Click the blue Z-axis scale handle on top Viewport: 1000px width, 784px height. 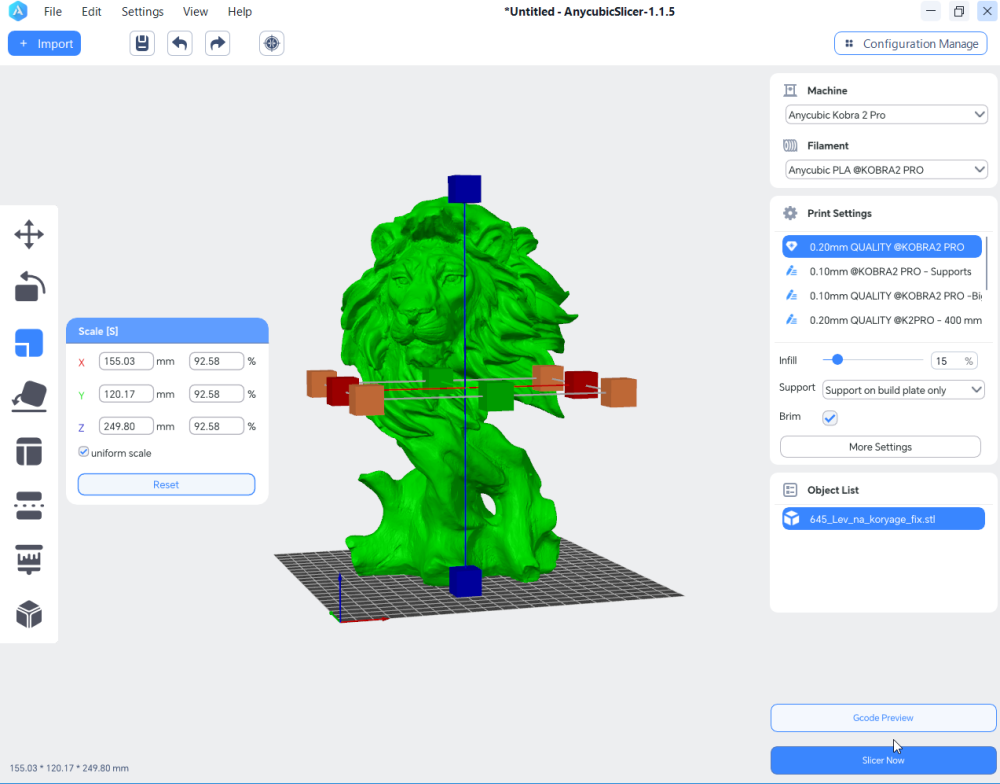click(464, 189)
